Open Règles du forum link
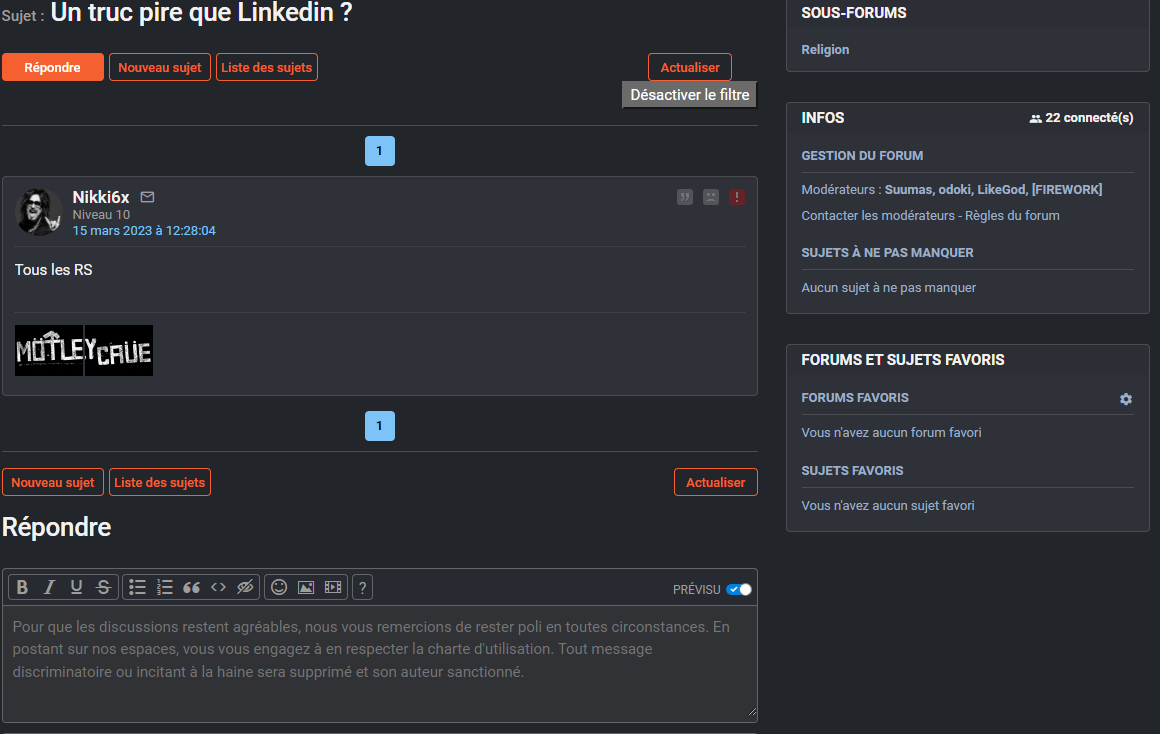 [1012, 216]
